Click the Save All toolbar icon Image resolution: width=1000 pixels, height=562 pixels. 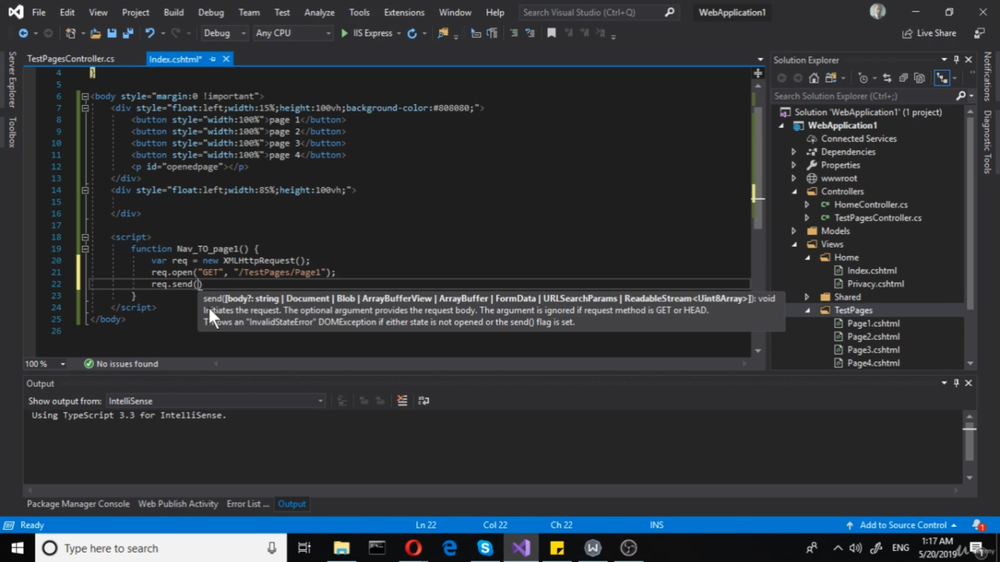click(x=128, y=33)
